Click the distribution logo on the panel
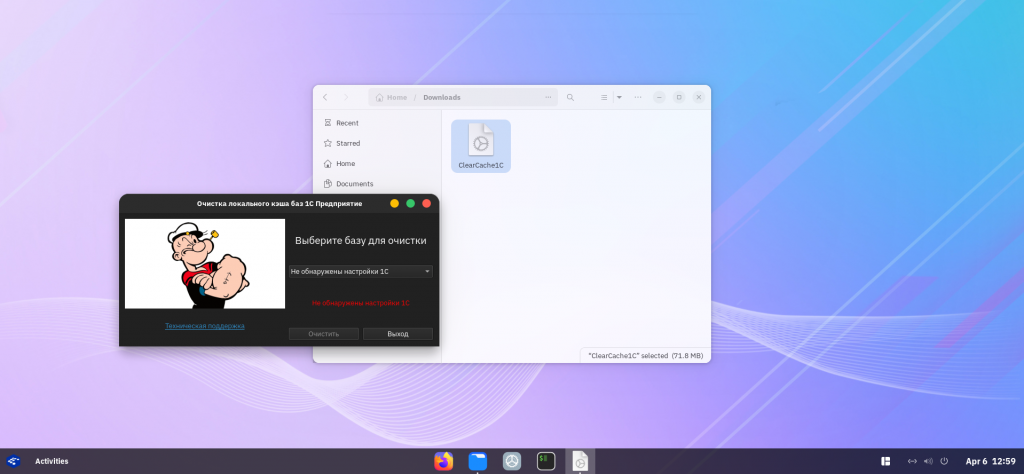 (x=14, y=461)
